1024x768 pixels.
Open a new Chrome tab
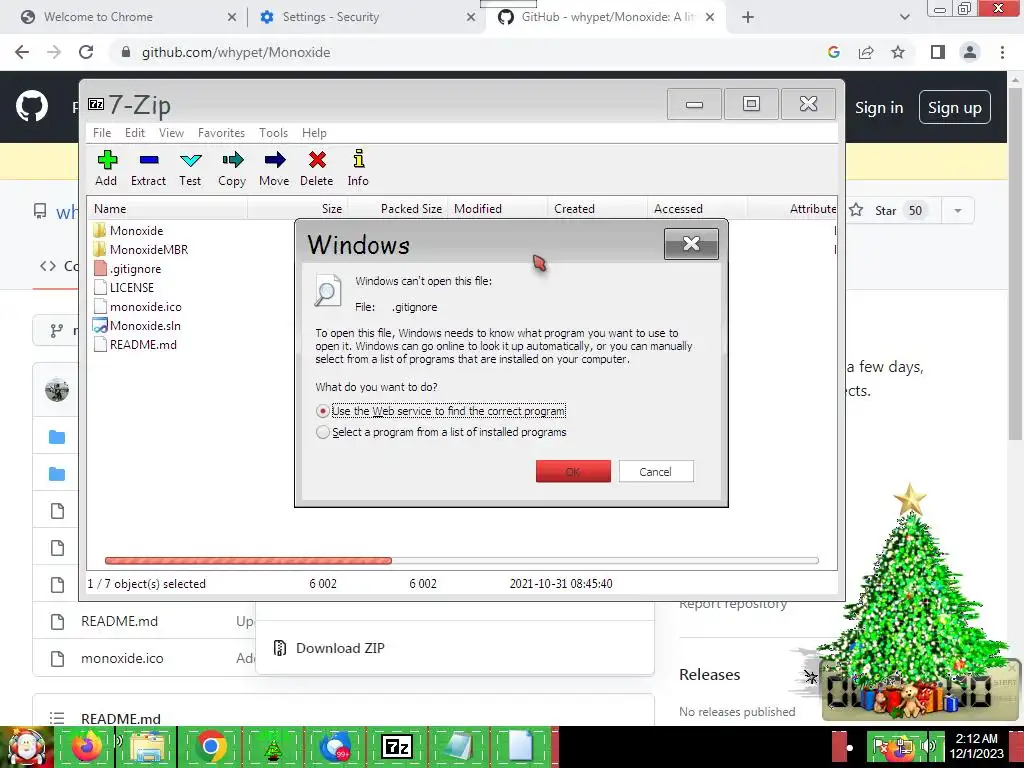pos(748,18)
